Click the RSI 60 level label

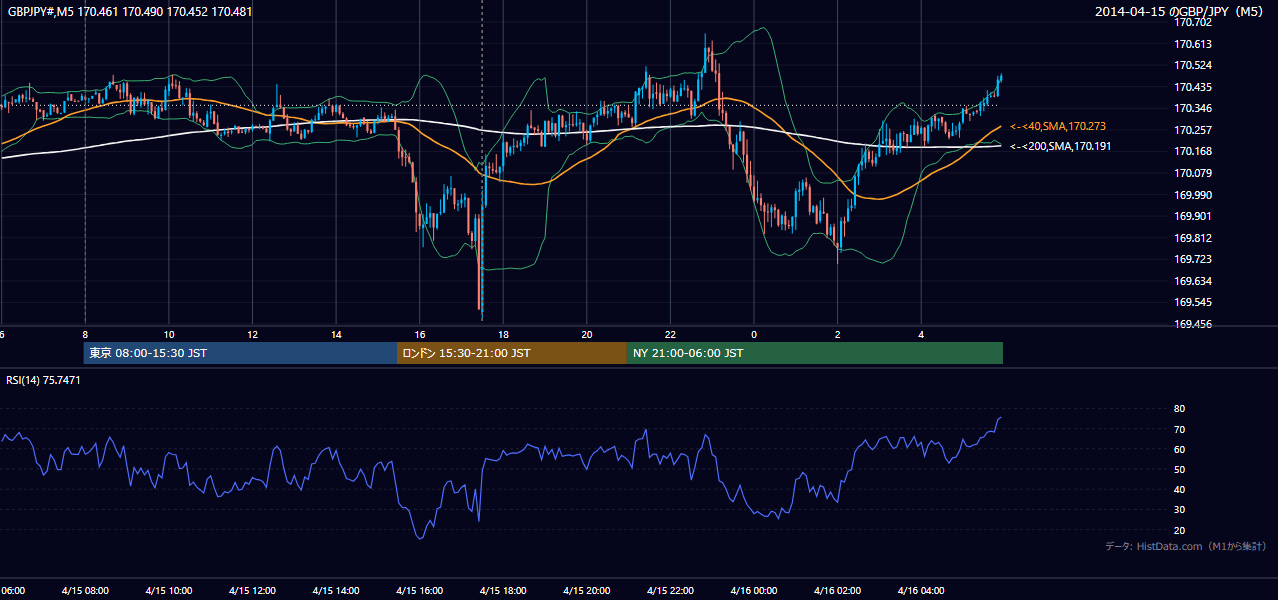(x=1180, y=449)
